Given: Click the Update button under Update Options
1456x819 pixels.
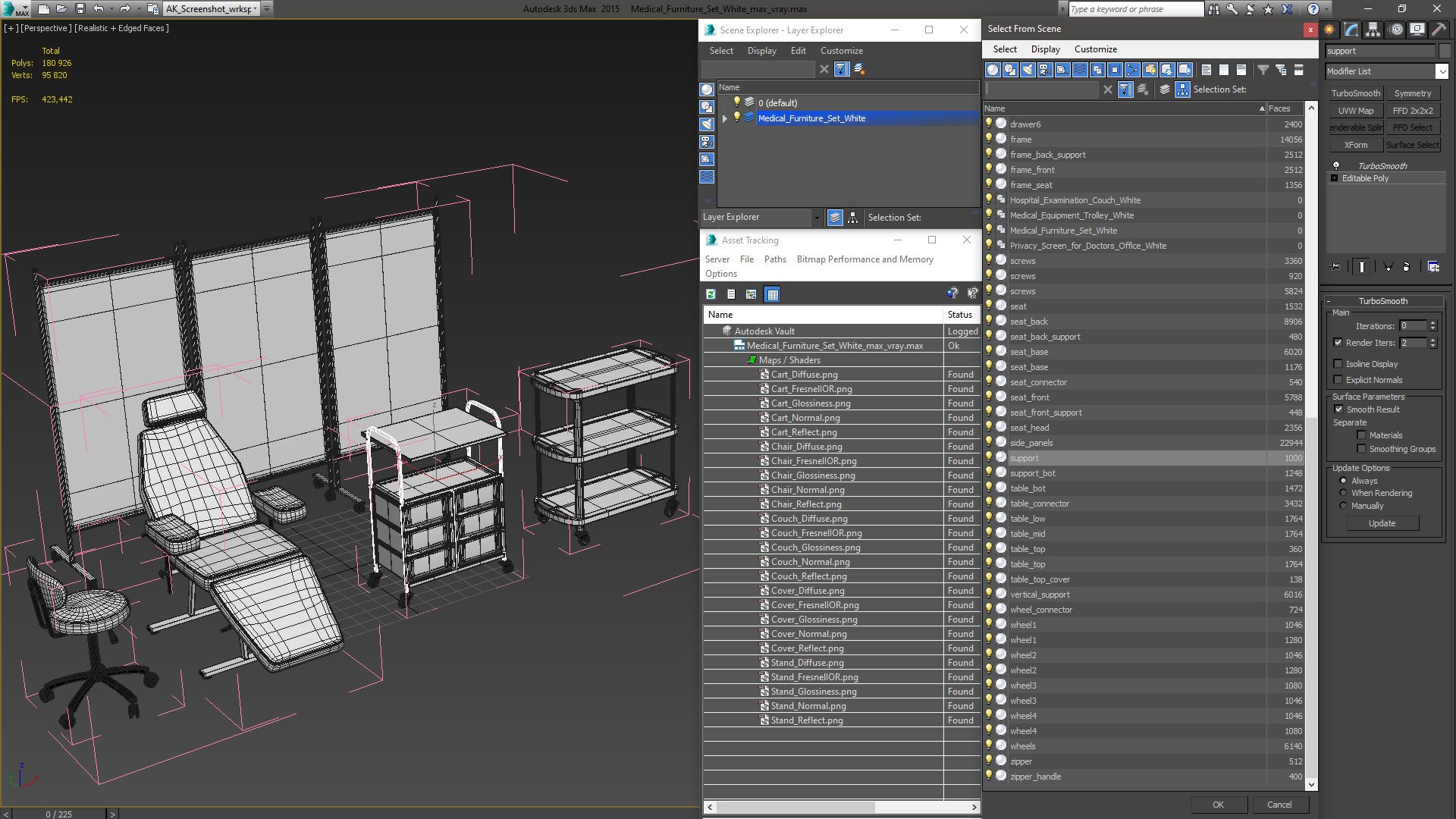Looking at the screenshot, I should (1382, 523).
